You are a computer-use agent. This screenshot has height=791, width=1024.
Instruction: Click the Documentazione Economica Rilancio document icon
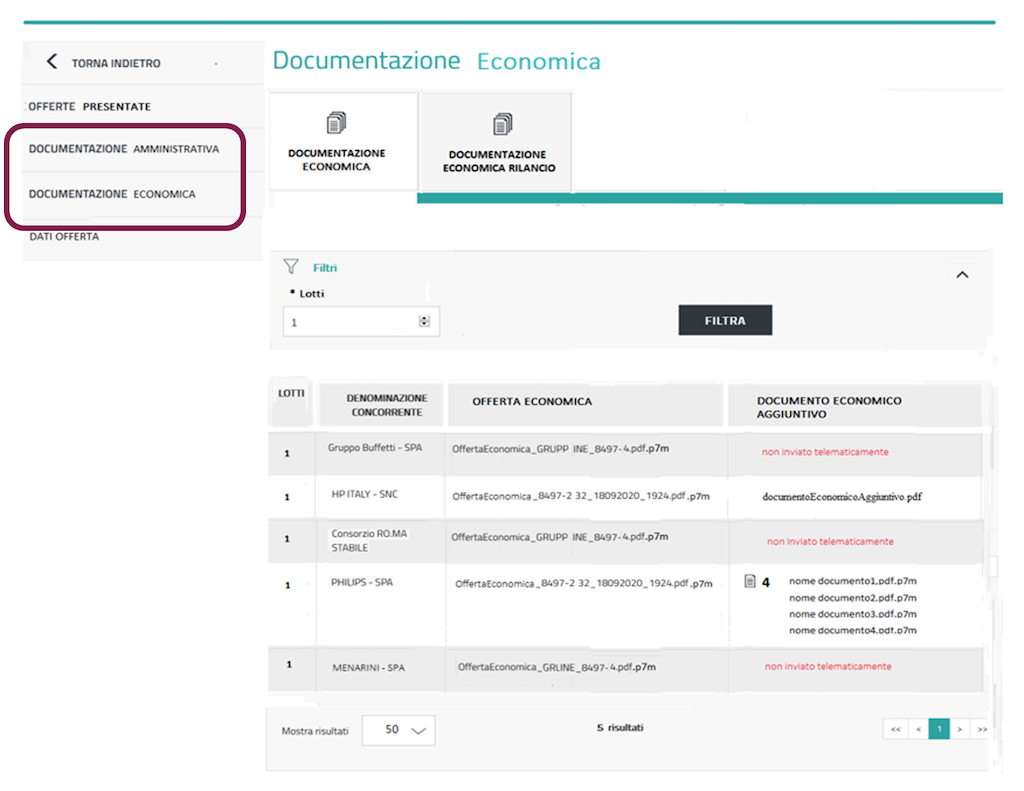point(502,125)
